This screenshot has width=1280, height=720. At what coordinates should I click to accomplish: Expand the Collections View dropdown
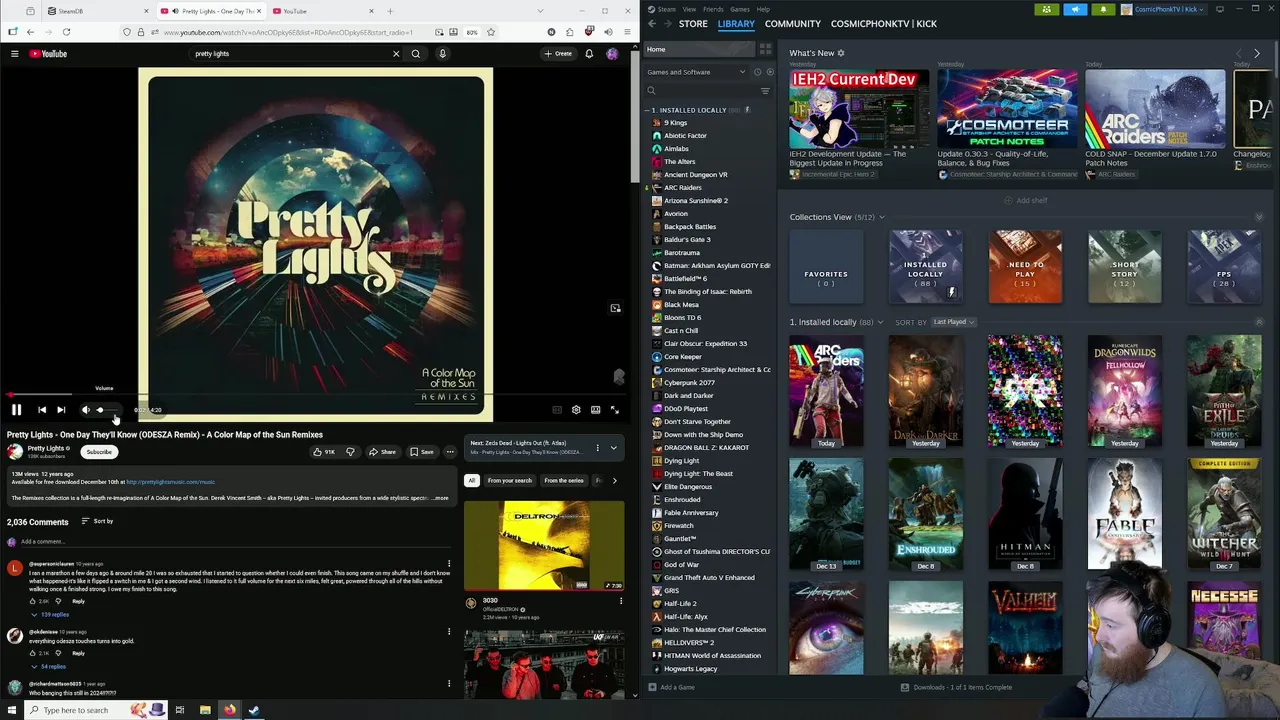point(881,217)
